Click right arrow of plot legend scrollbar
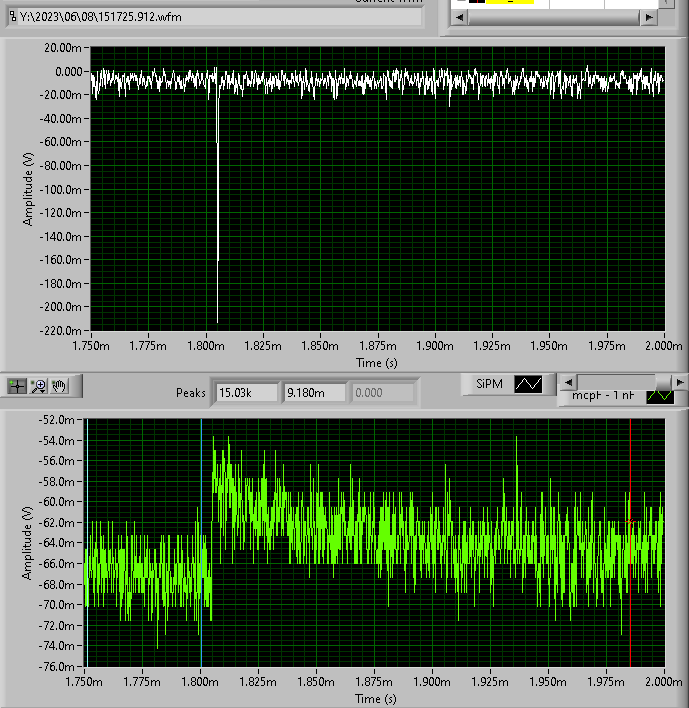This screenshot has height=708, width=689. point(680,382)
